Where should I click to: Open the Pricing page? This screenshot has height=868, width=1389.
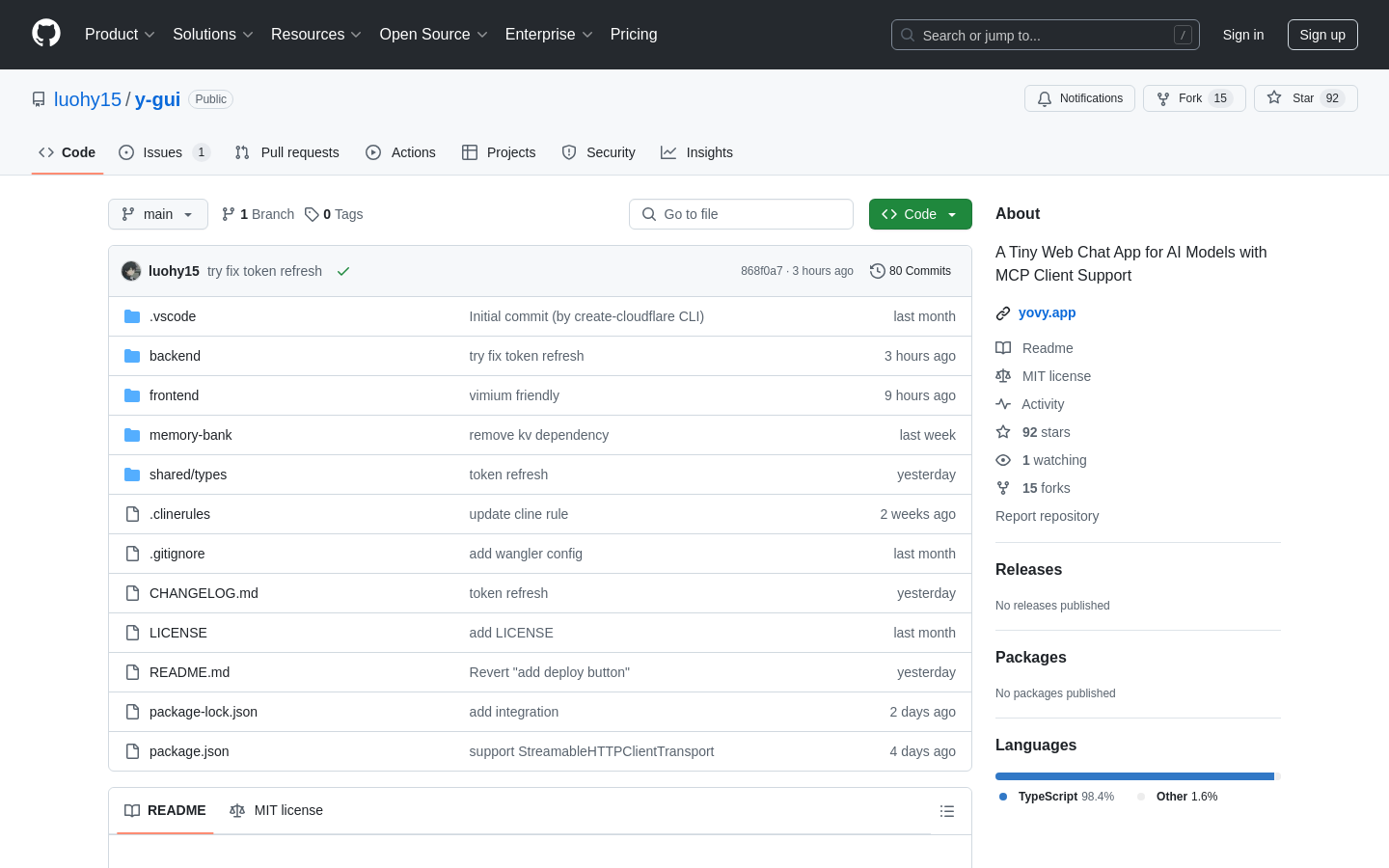(634, 34)
